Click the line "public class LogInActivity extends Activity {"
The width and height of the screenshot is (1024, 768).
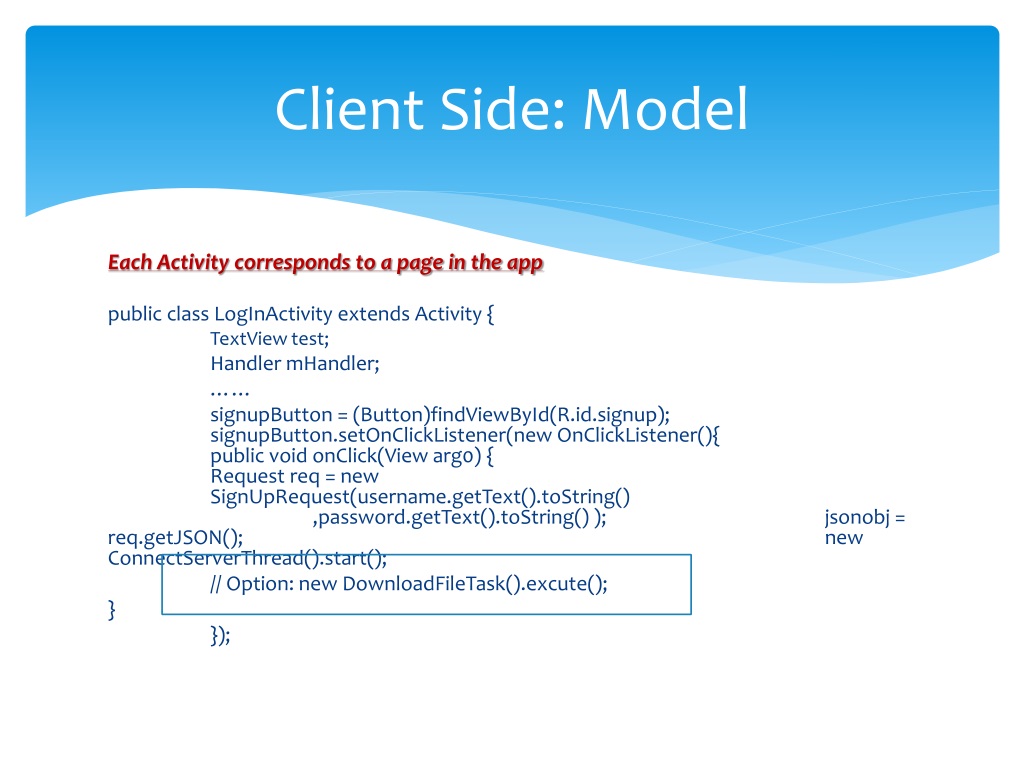(x=301, y=314)
